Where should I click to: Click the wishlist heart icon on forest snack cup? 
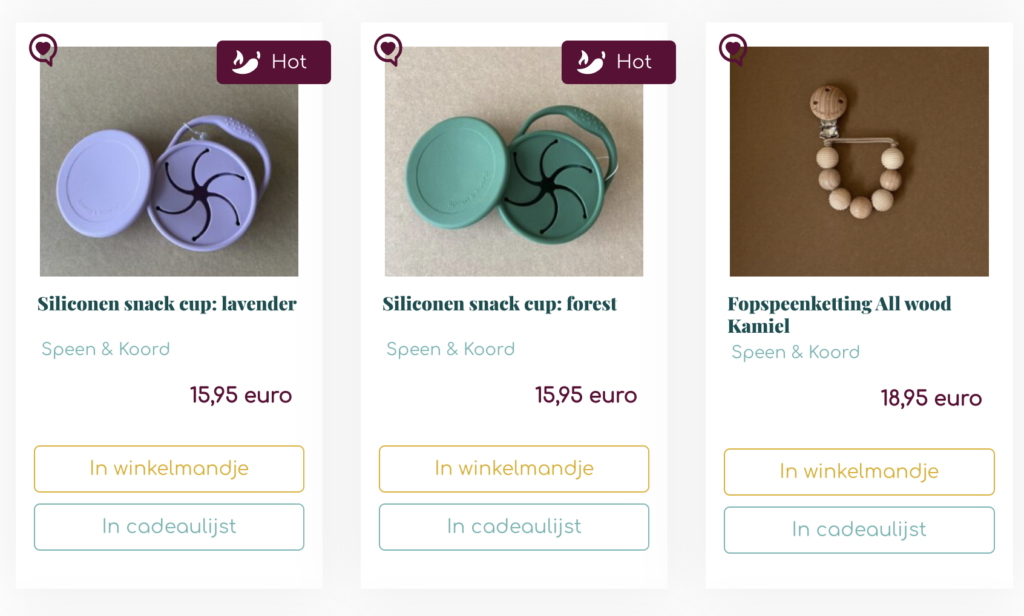tap(388, 49)
